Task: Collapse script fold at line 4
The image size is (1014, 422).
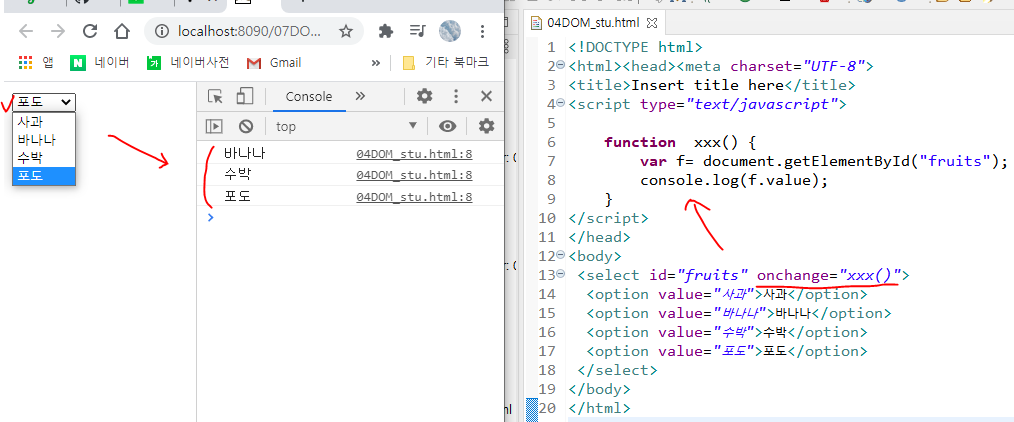Action: tap(561, 103)
